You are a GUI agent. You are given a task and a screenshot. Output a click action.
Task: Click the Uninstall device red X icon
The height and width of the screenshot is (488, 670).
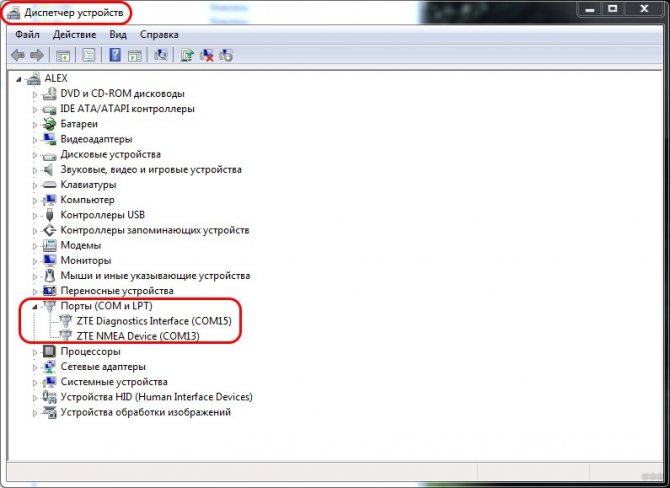[x=206, y=55]
